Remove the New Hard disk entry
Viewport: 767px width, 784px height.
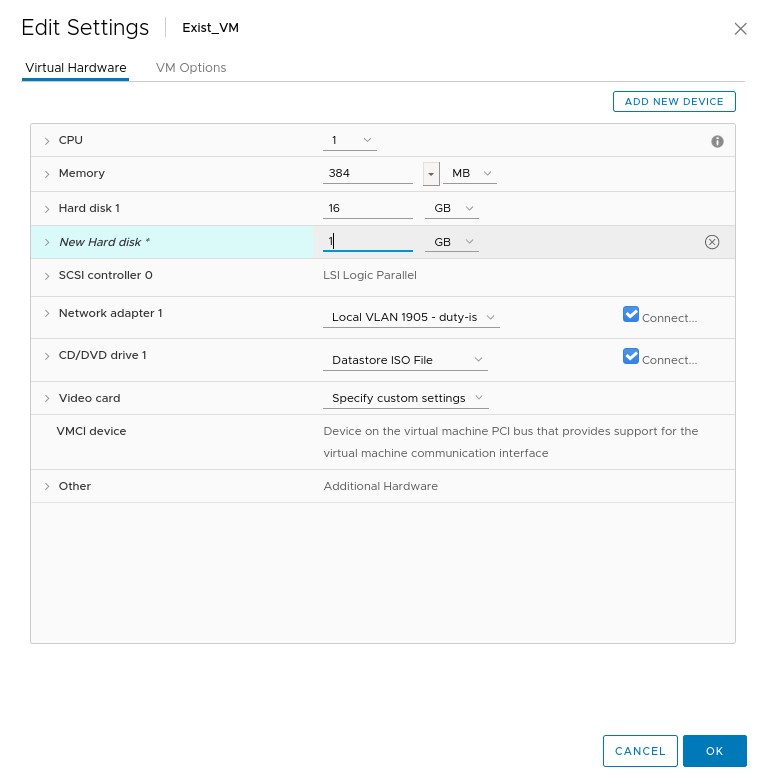point(712,242)
